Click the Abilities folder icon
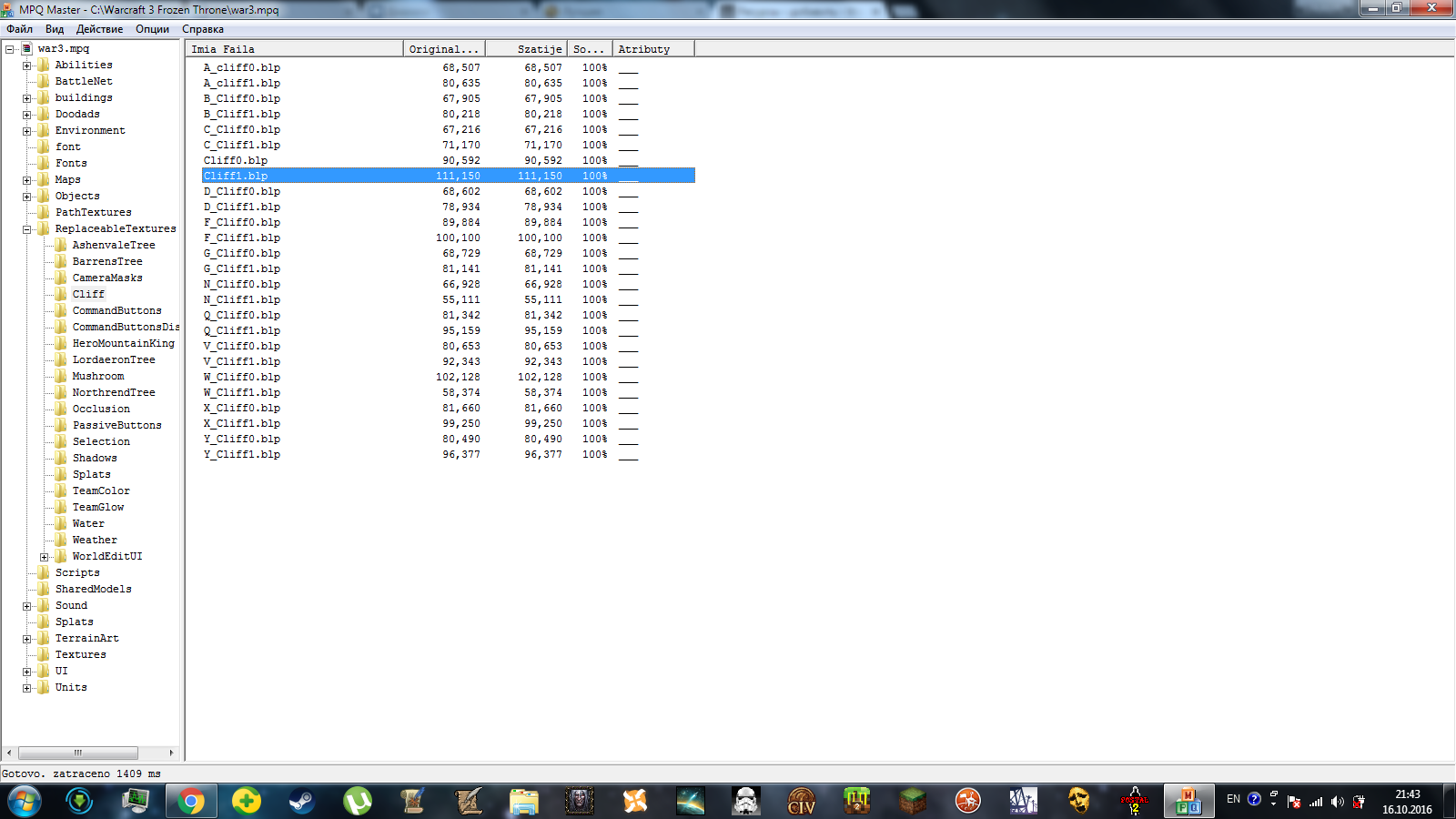1456x819 pixels. pos(44,66)
